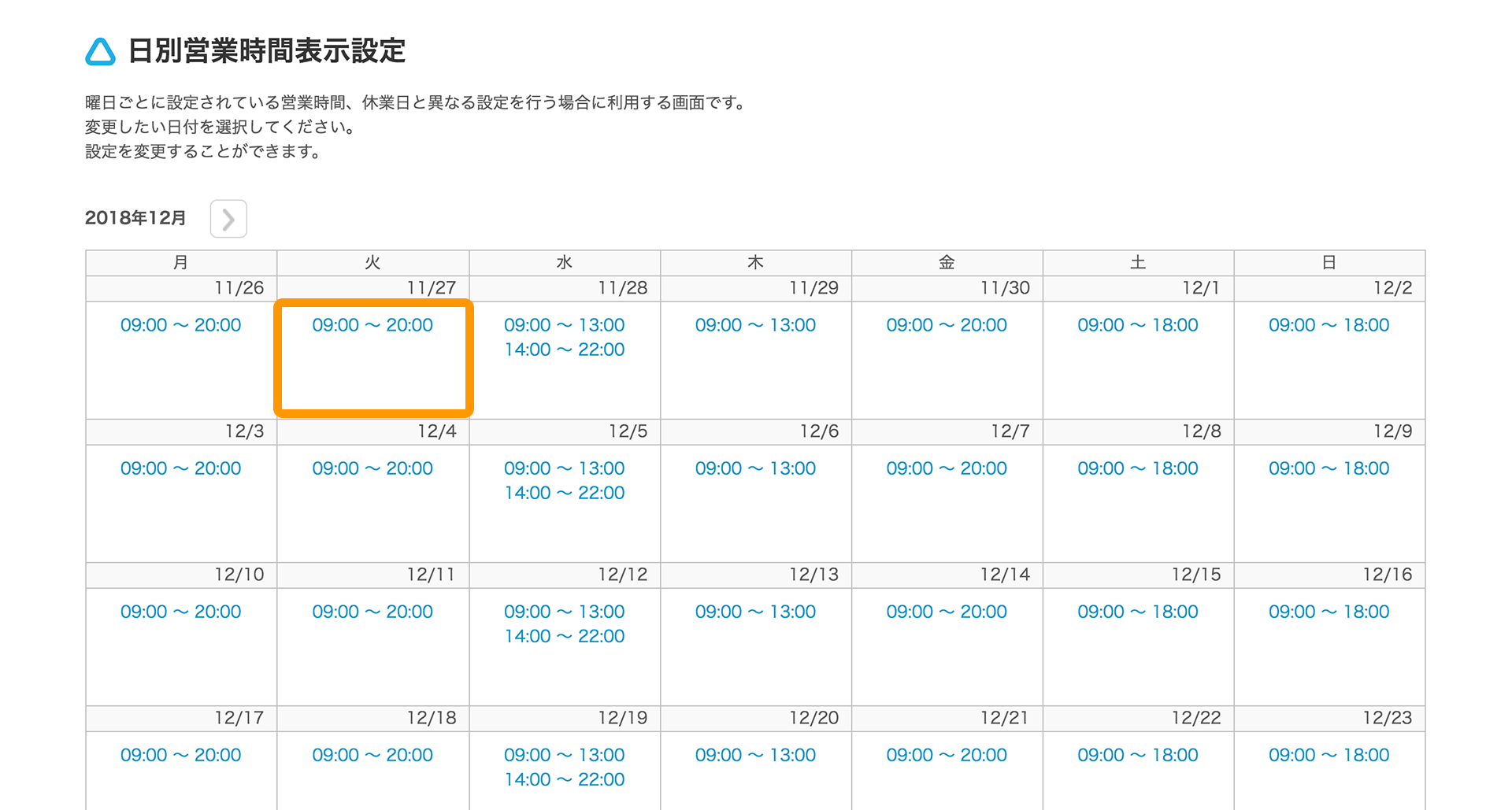Click the 月 weekday column header
1512x810 pixels.
[x=181, y=263]
